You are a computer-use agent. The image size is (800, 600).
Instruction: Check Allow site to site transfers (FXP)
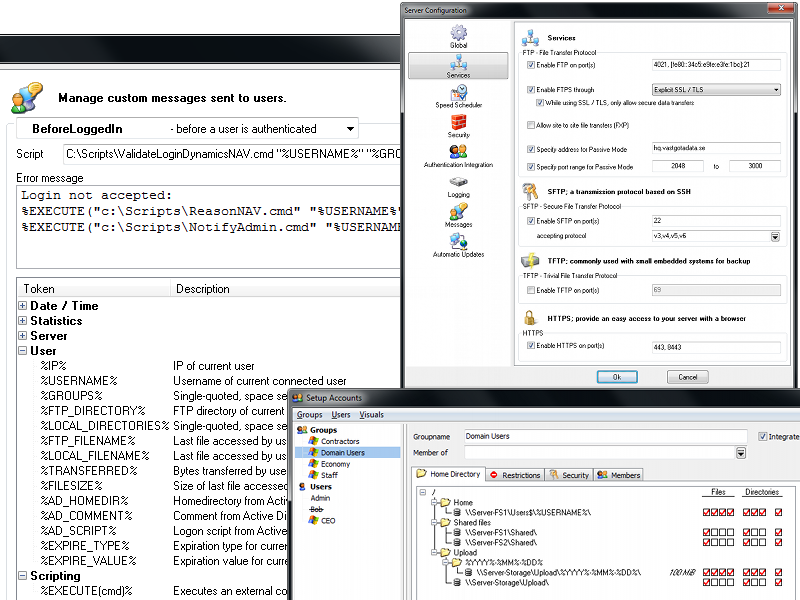coord(531,126)
